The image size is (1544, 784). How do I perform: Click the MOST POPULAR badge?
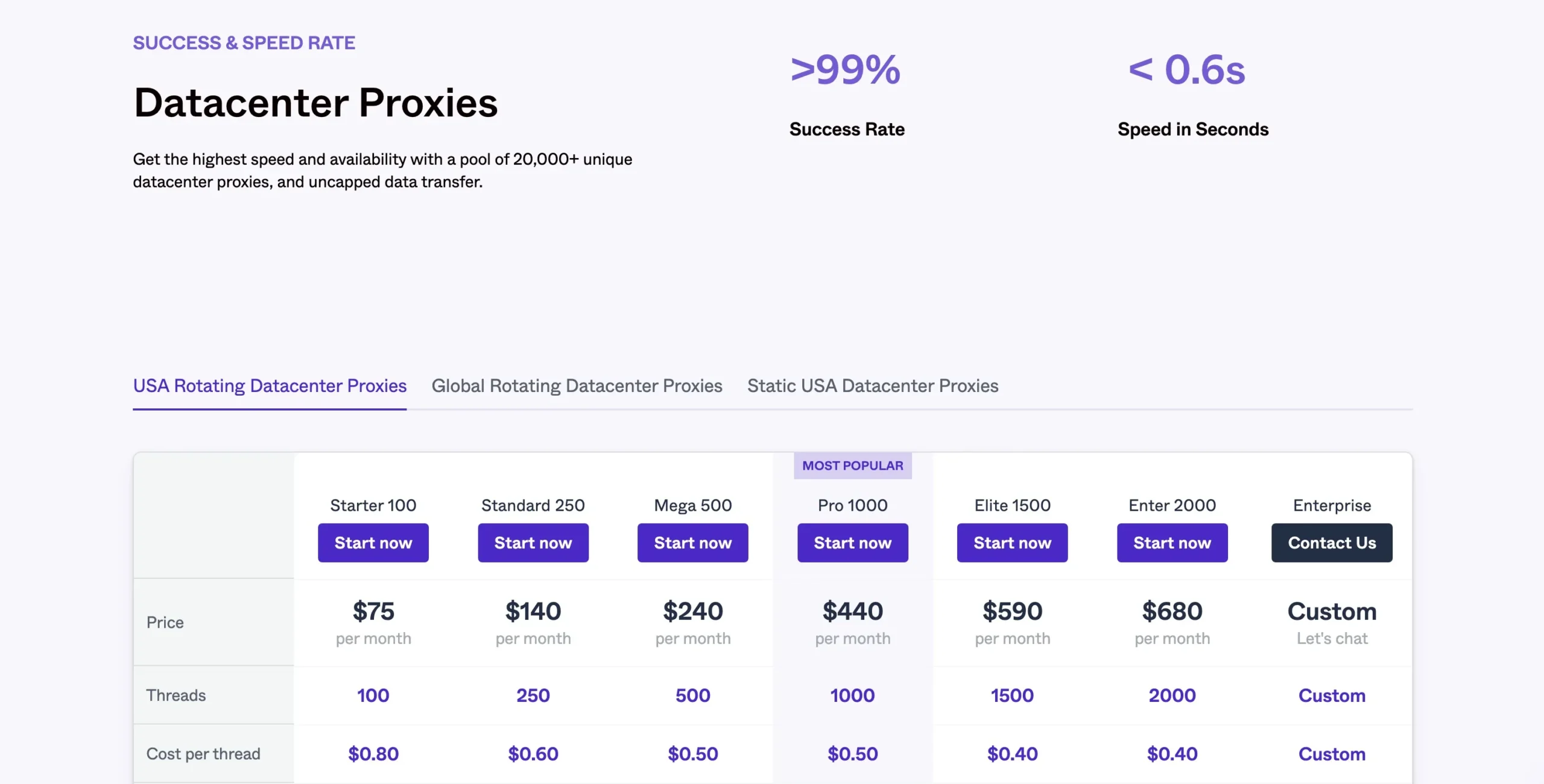pyautogui.click(x=852, y=466)
